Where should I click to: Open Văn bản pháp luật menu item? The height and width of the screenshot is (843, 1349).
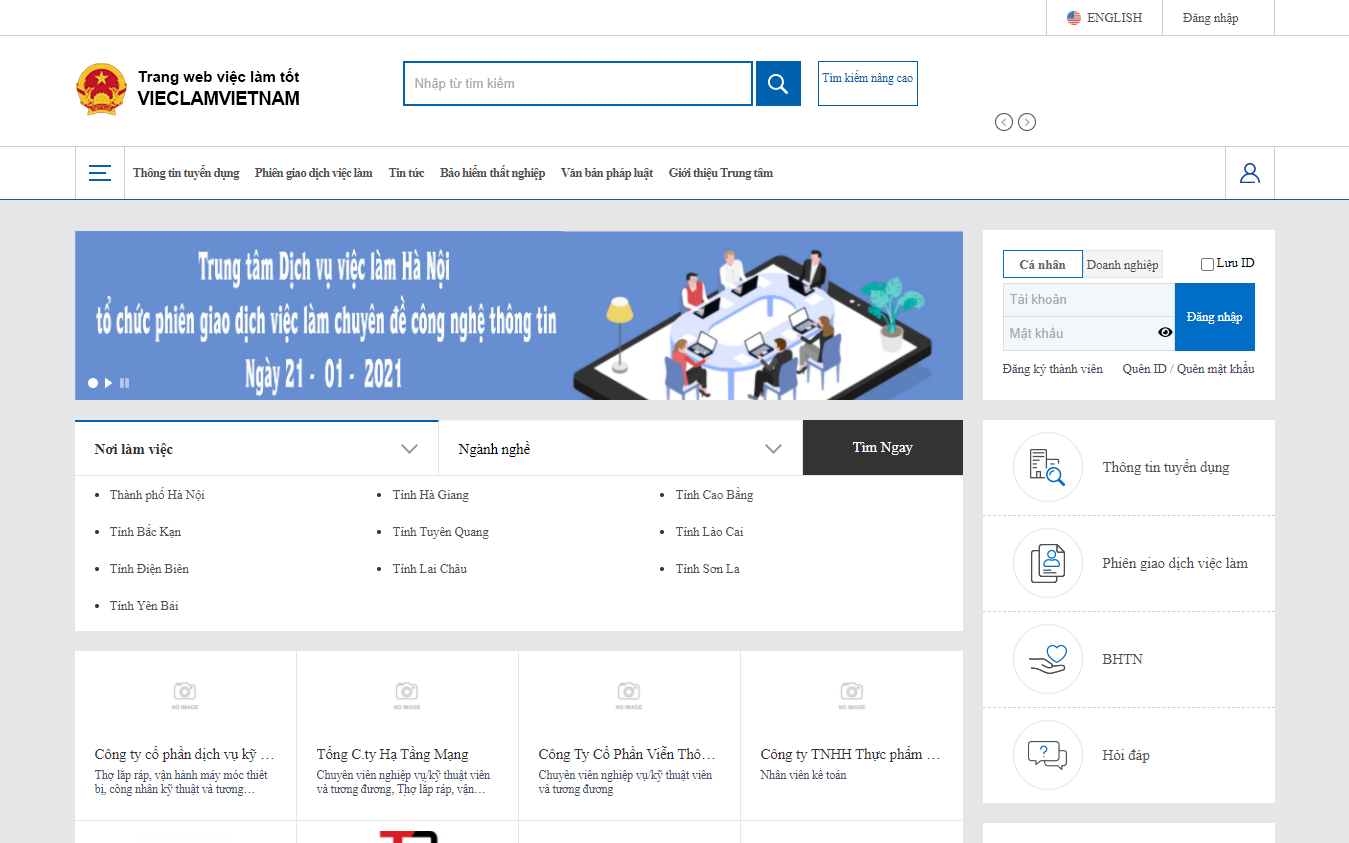click(x=607, y=173)
